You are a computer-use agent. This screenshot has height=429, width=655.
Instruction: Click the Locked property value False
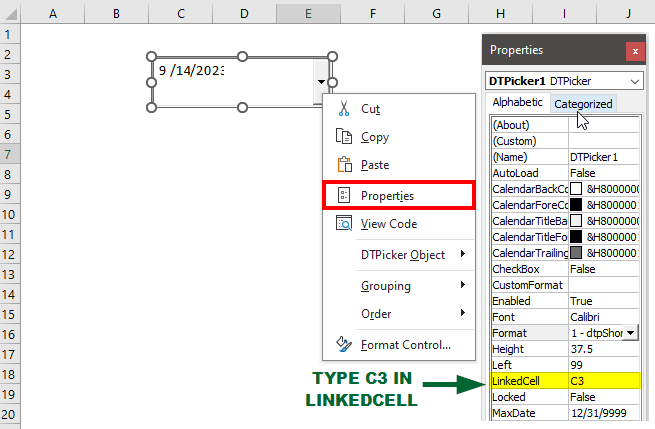pos(604,397)
